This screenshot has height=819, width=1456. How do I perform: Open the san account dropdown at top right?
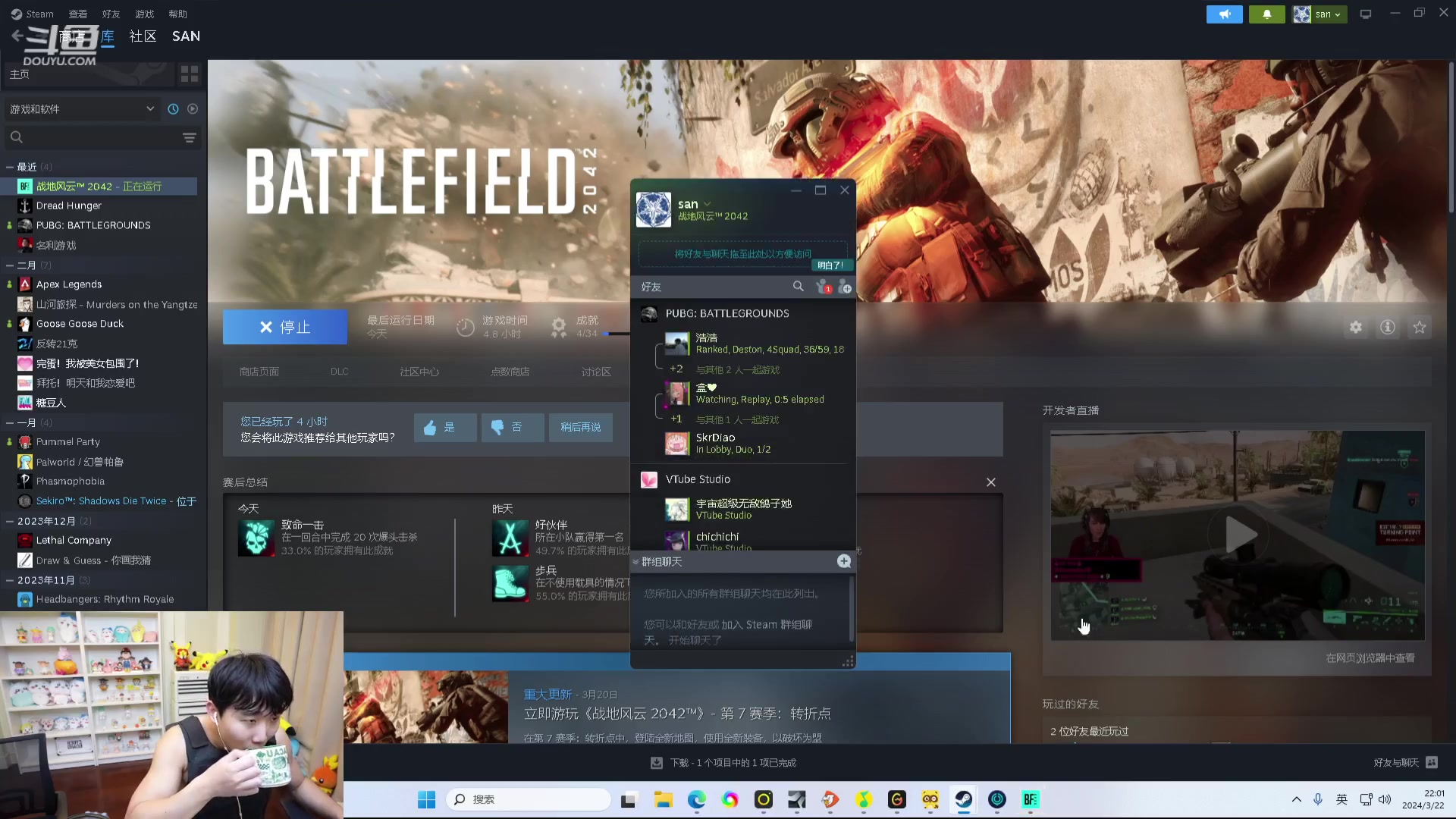pos(1320,14)
